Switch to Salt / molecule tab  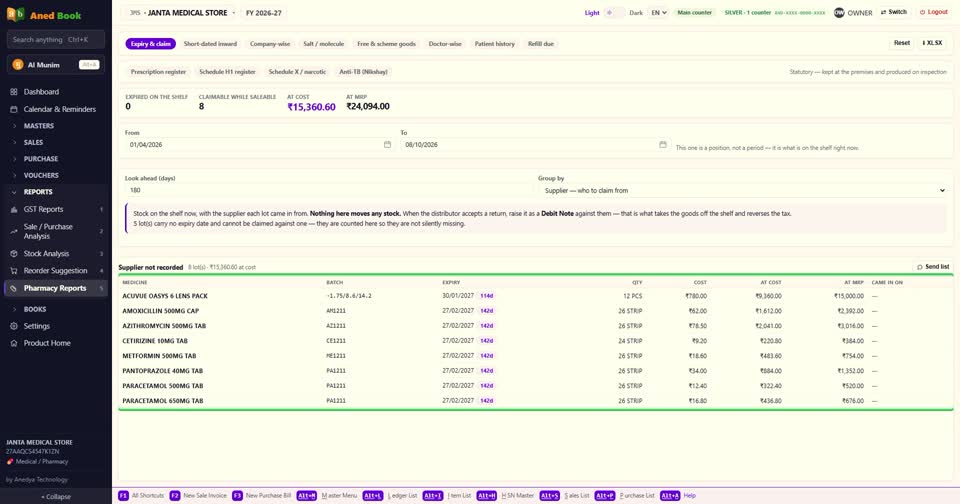pyautogui.click(x=323, y=43)
